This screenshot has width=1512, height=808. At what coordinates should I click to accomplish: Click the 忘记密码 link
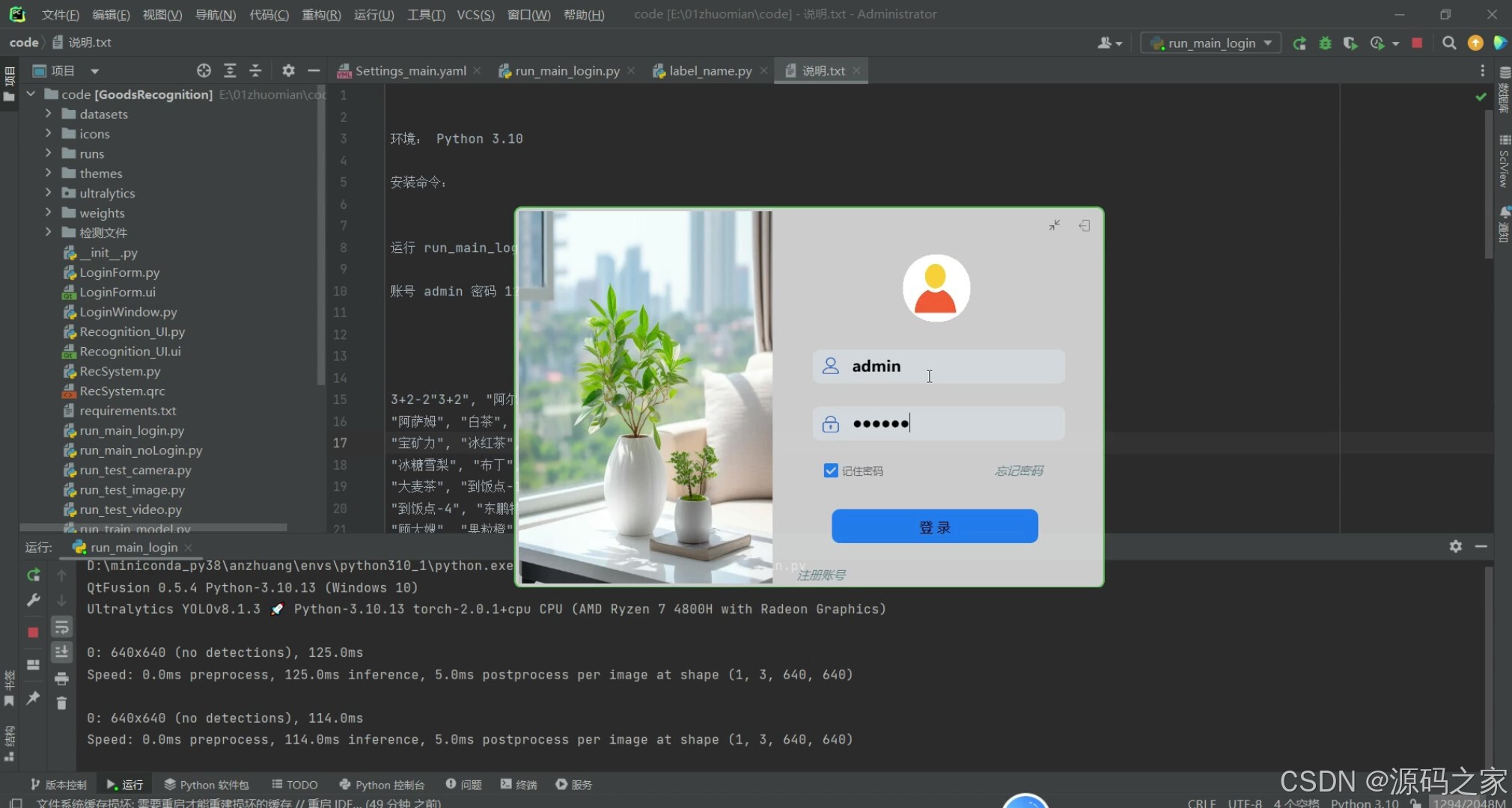click(1018, 471)
